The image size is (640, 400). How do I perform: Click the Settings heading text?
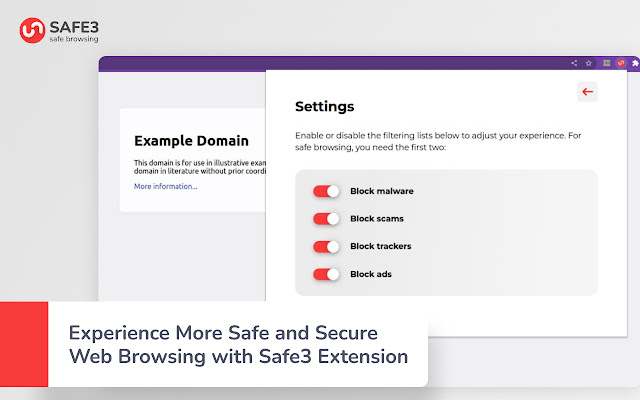click(x=324, y=107)
